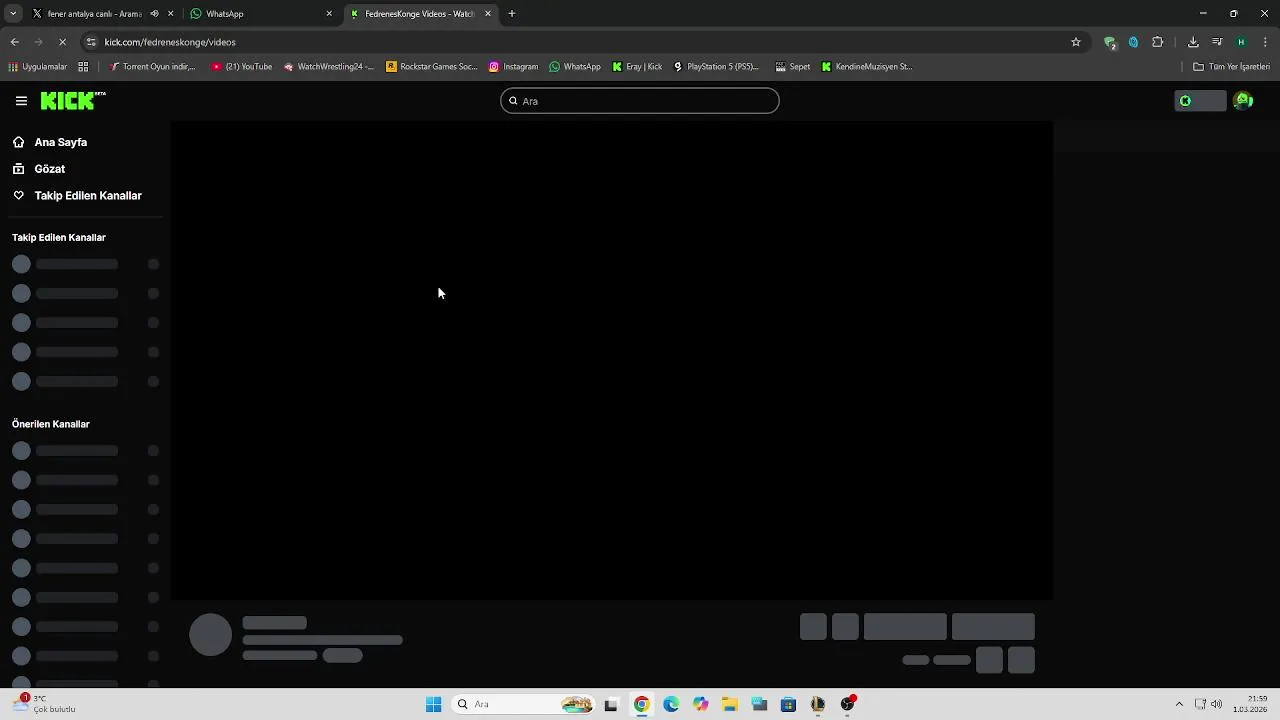Screen dimensions: 1280x720
Task: Click the Windows taskbar Ara search
Action: [x=525, y=704]
